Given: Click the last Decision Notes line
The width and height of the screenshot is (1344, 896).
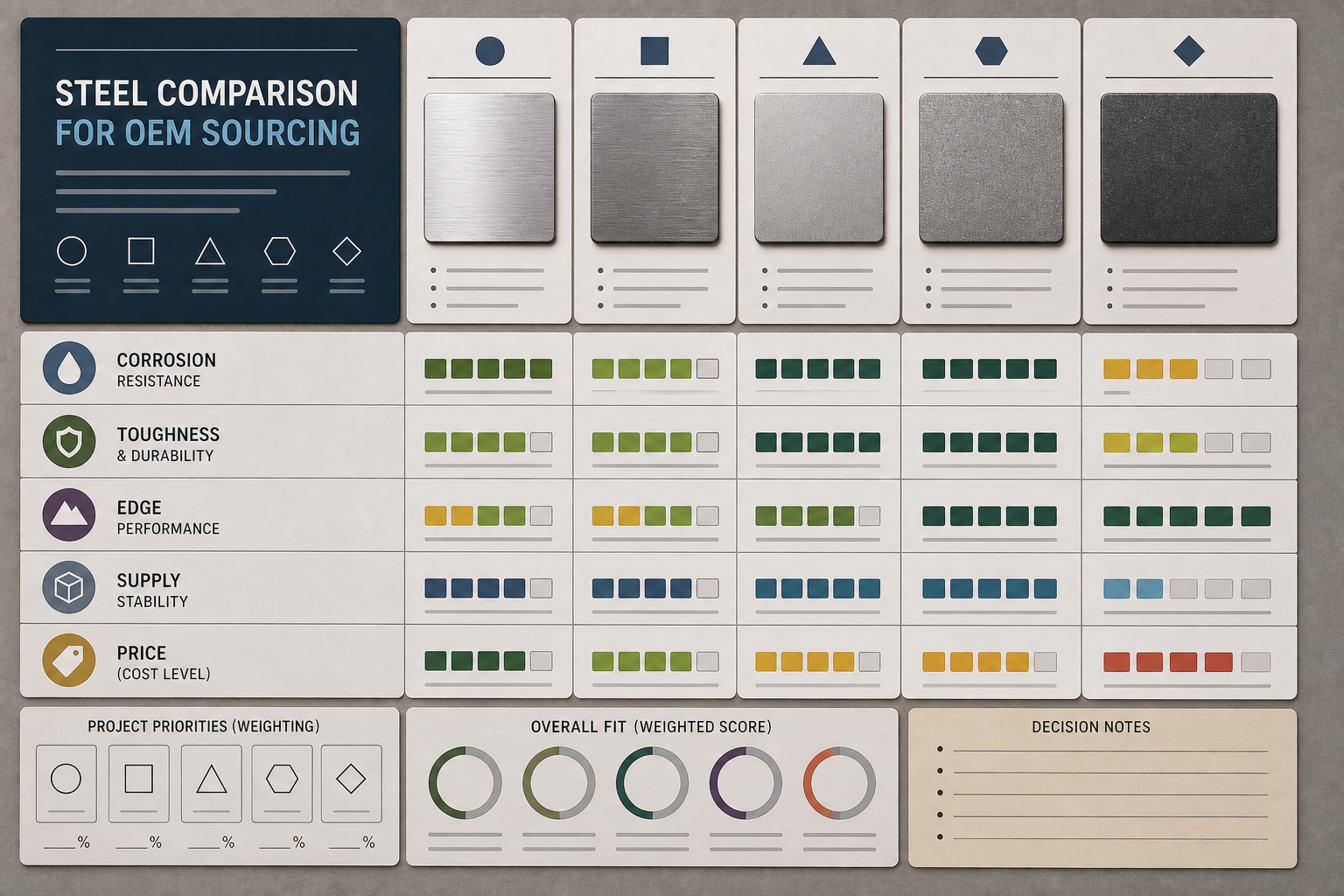Looking at the screenshot, I should point(1109,837).
